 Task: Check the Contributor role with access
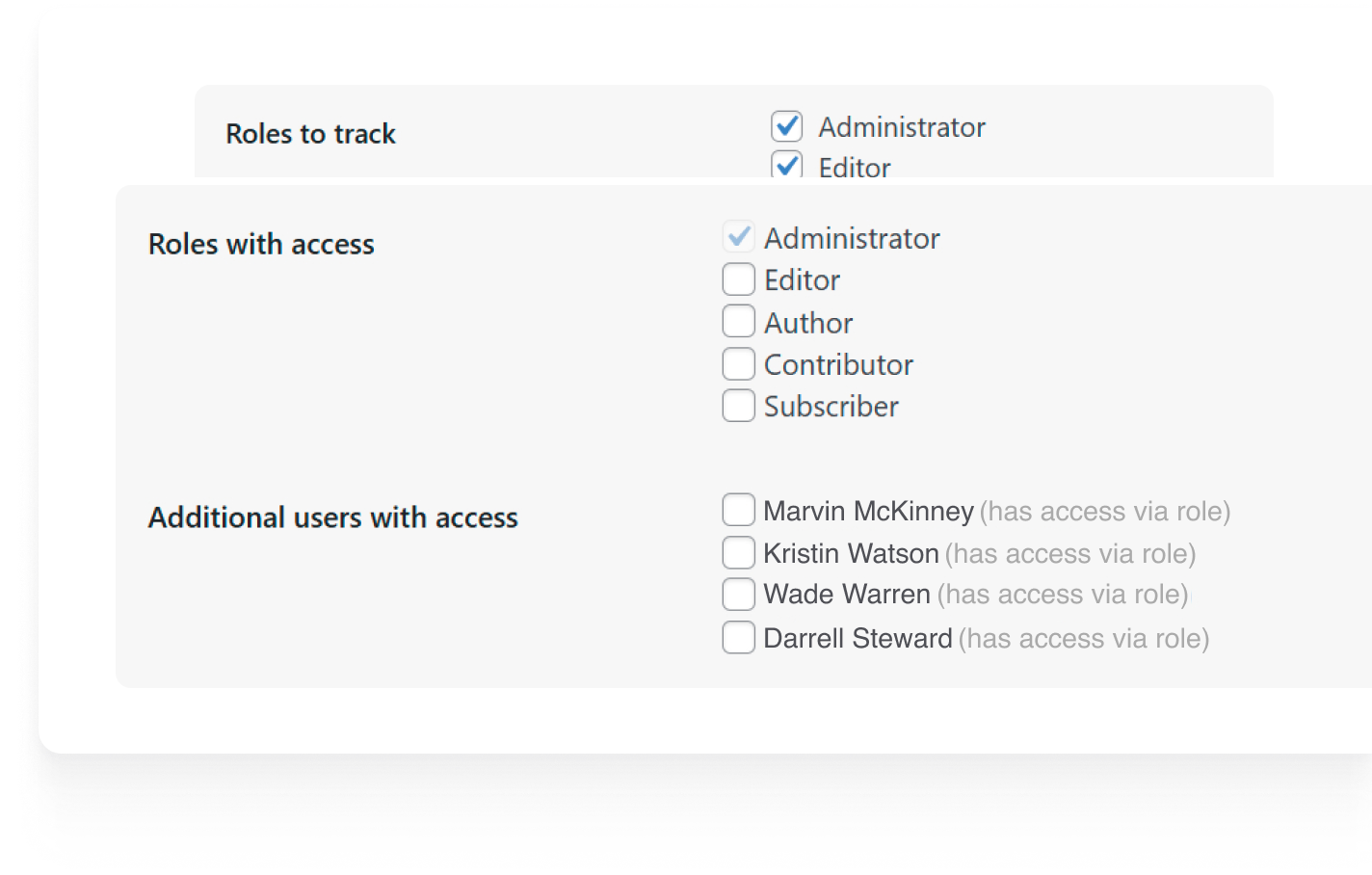738,362
